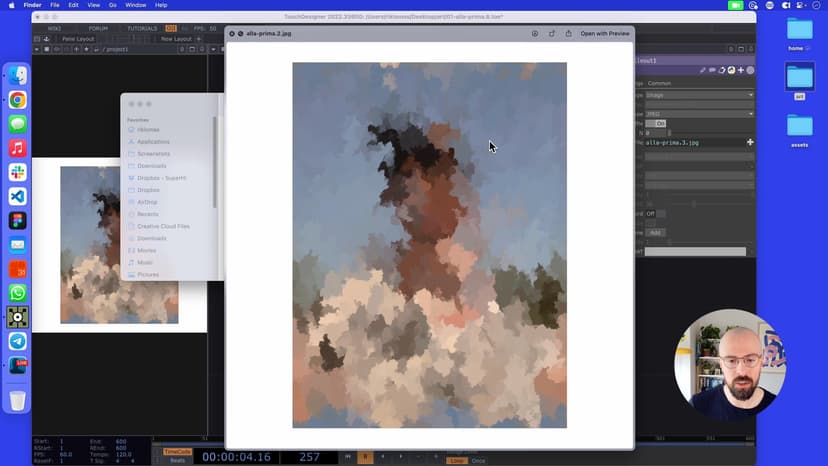Open the Window menu in menu bar
The height and width of the screenshot is (466, 828).
tap(137, 5)
